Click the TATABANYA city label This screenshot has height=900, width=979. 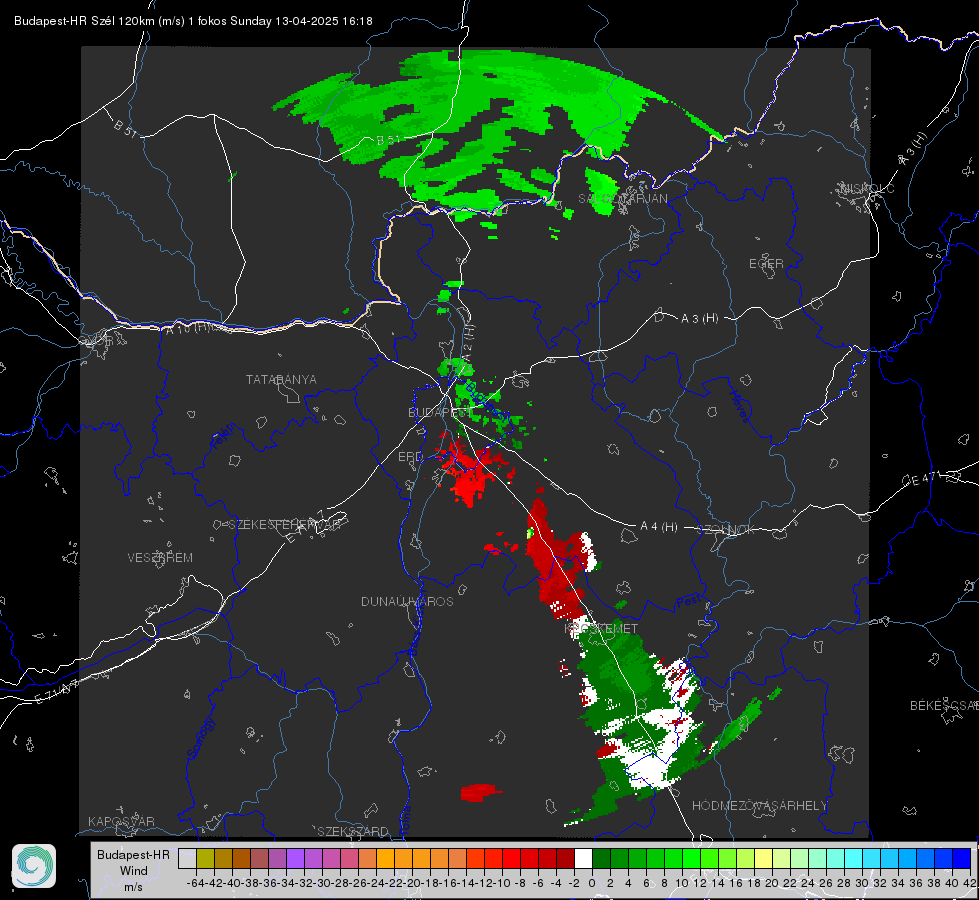tap(281, 380)
